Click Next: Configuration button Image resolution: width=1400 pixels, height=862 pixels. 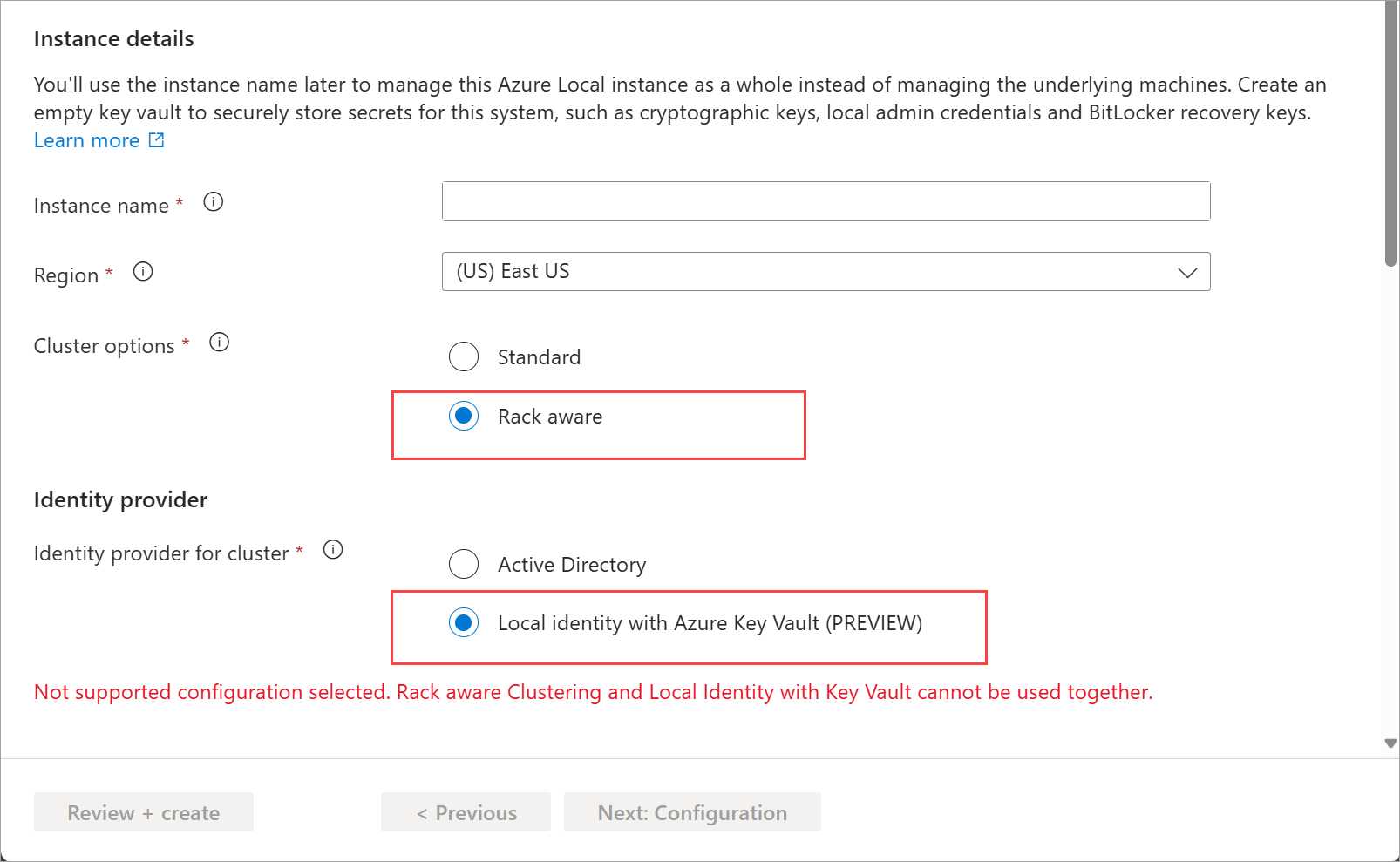[692, 812]
